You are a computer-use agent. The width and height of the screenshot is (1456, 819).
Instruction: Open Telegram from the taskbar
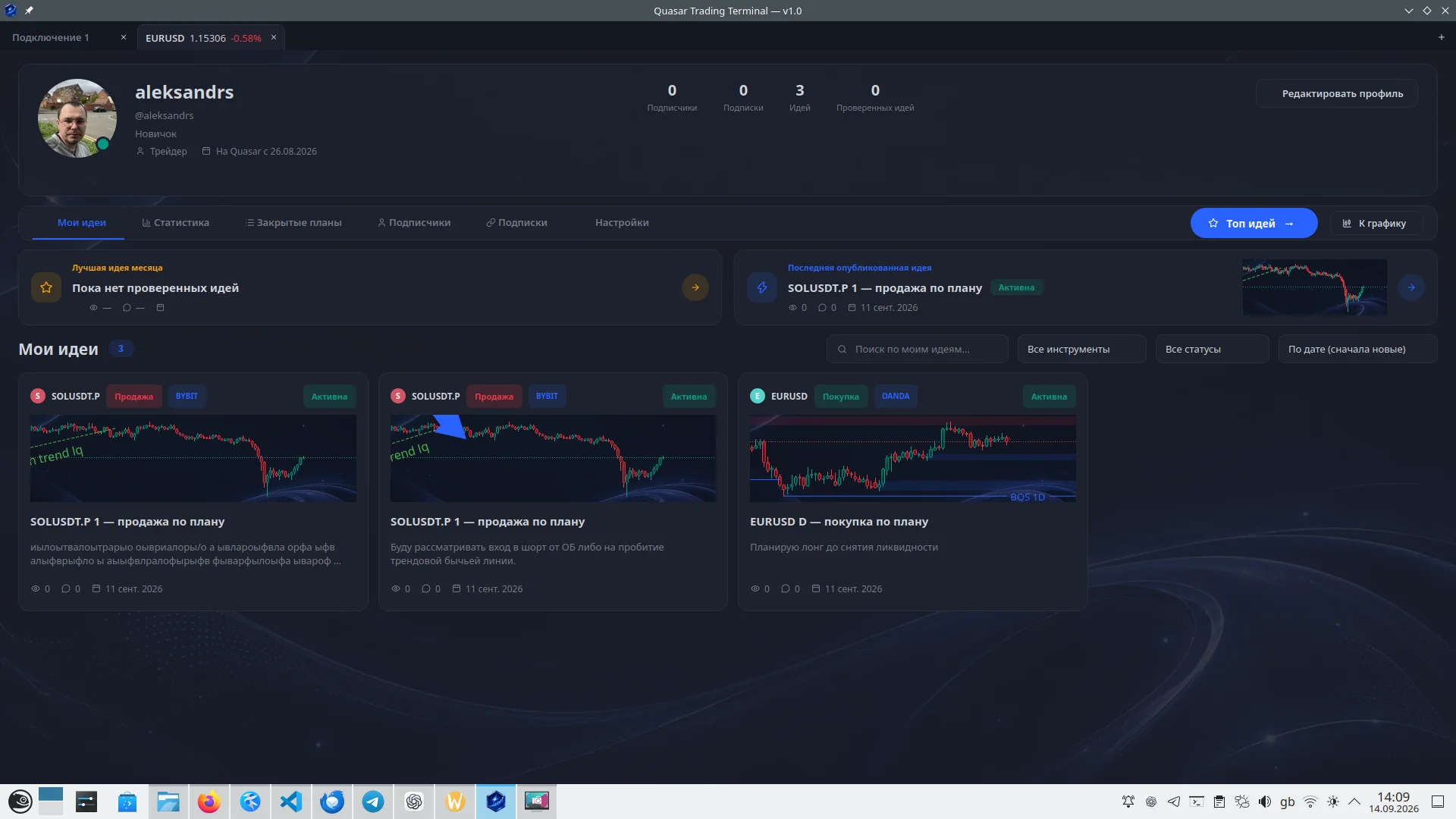click(373, 802)
